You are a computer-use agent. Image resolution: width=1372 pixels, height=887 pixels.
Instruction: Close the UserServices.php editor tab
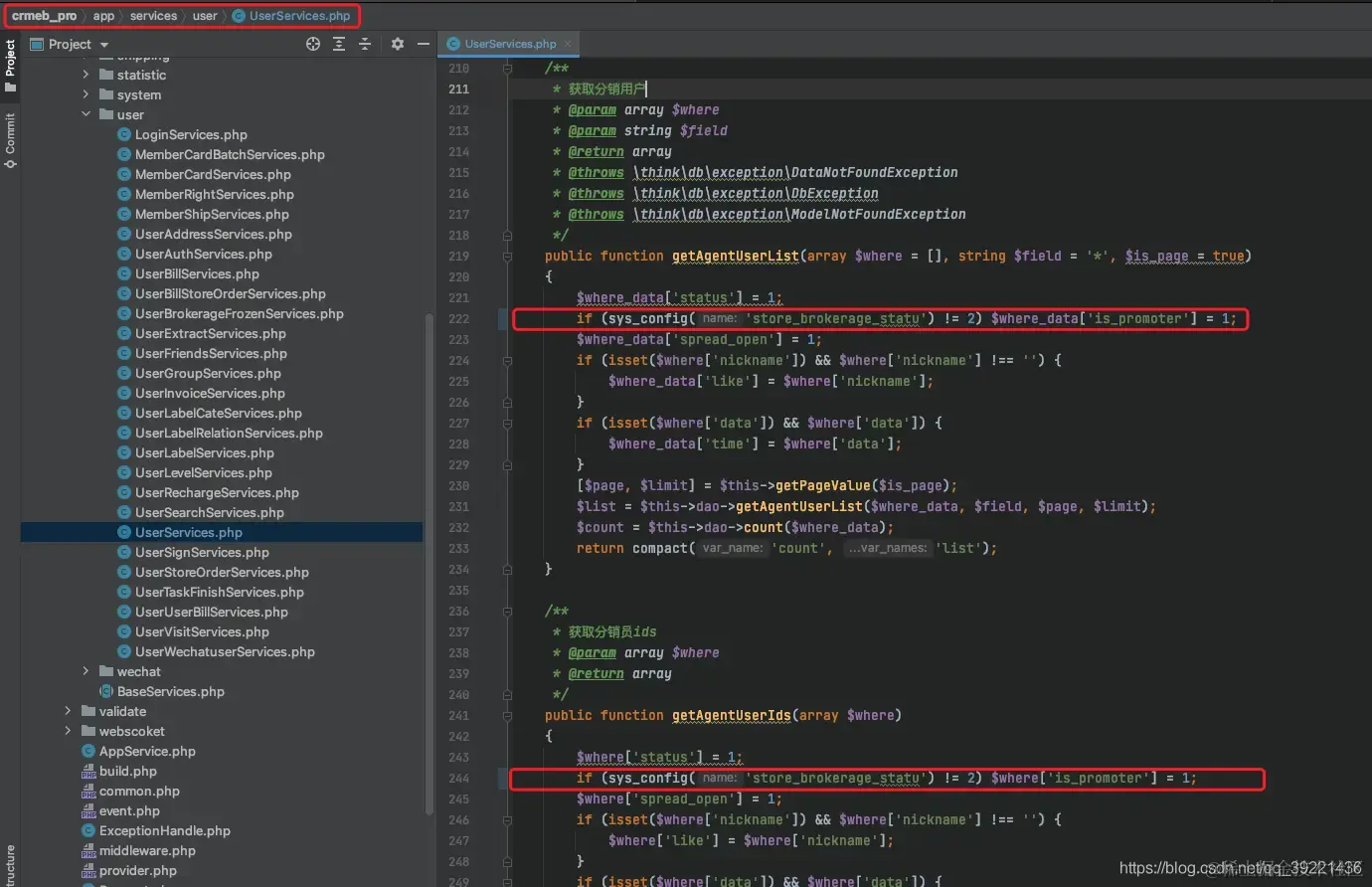(568, 44)
